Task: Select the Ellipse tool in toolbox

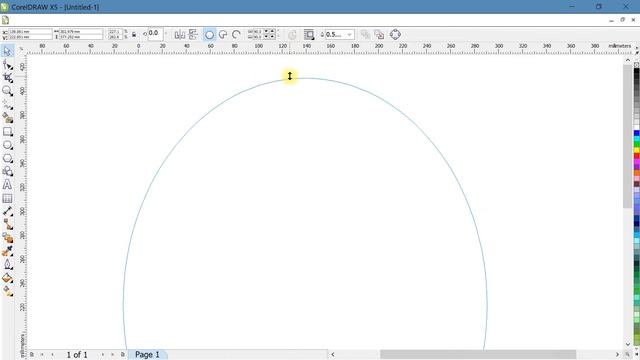Action: click(7, 145)
